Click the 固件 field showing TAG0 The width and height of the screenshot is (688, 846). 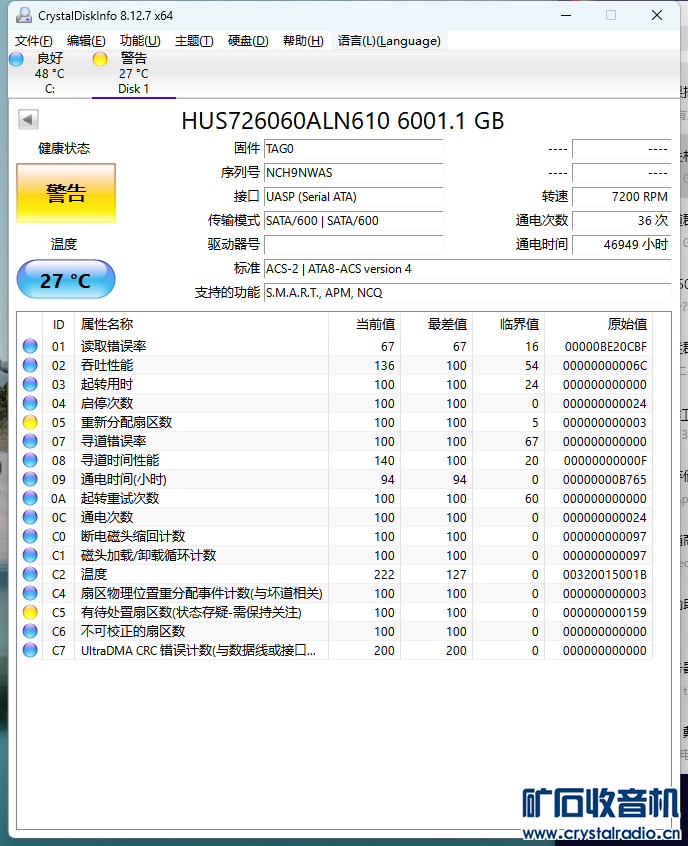[x=353, y=148]
